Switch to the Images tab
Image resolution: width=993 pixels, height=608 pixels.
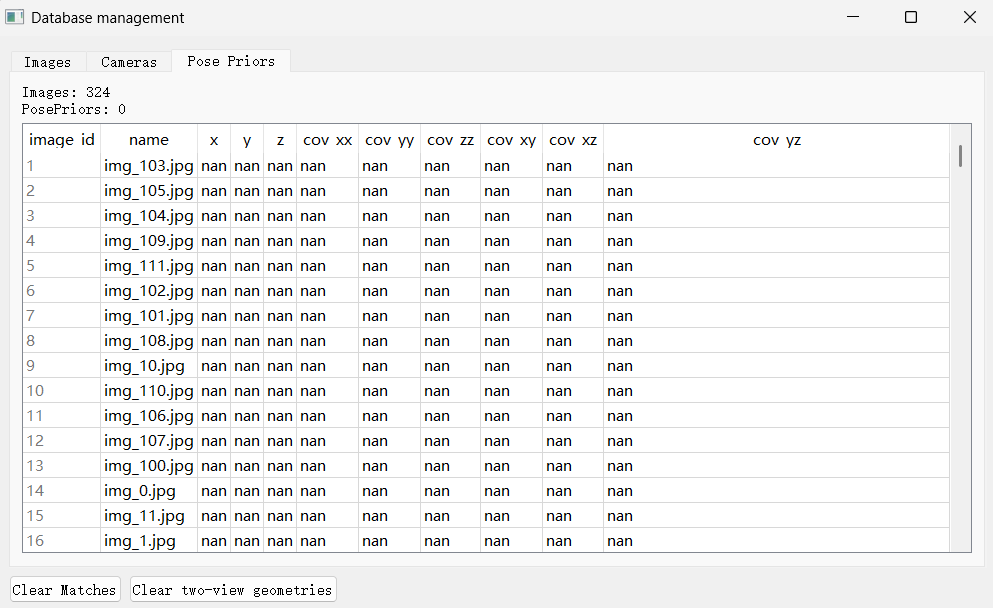coord(47,62)
